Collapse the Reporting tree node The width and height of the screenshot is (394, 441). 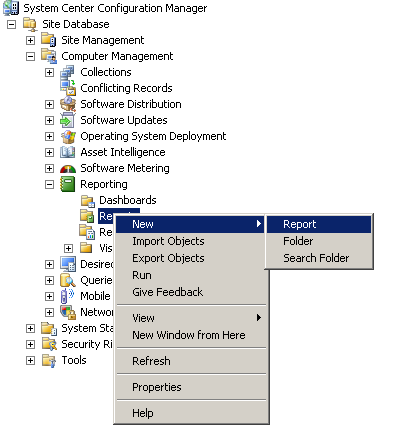click(49, 184)
